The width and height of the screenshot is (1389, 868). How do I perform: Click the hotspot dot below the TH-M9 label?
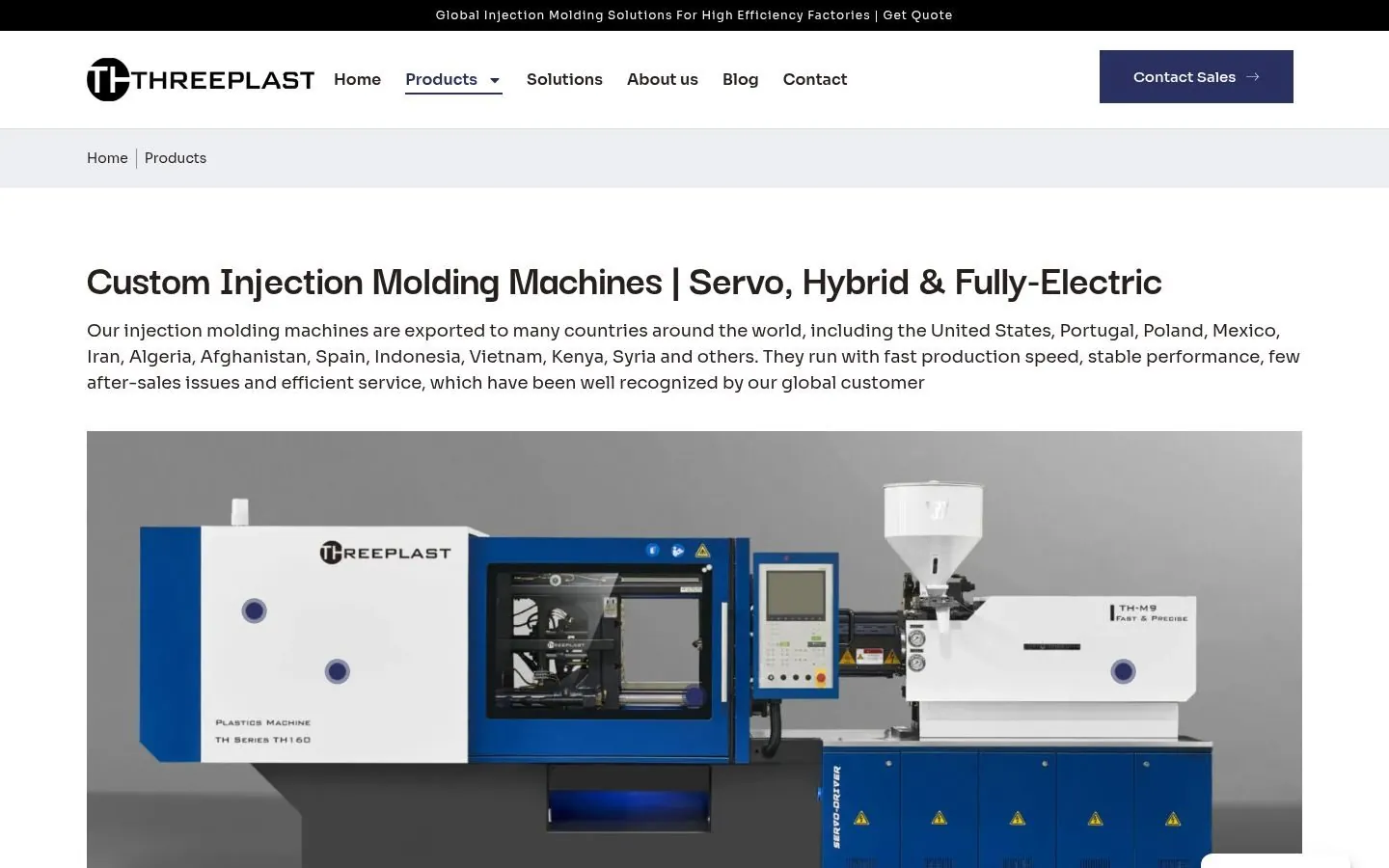click(1124, 671)
